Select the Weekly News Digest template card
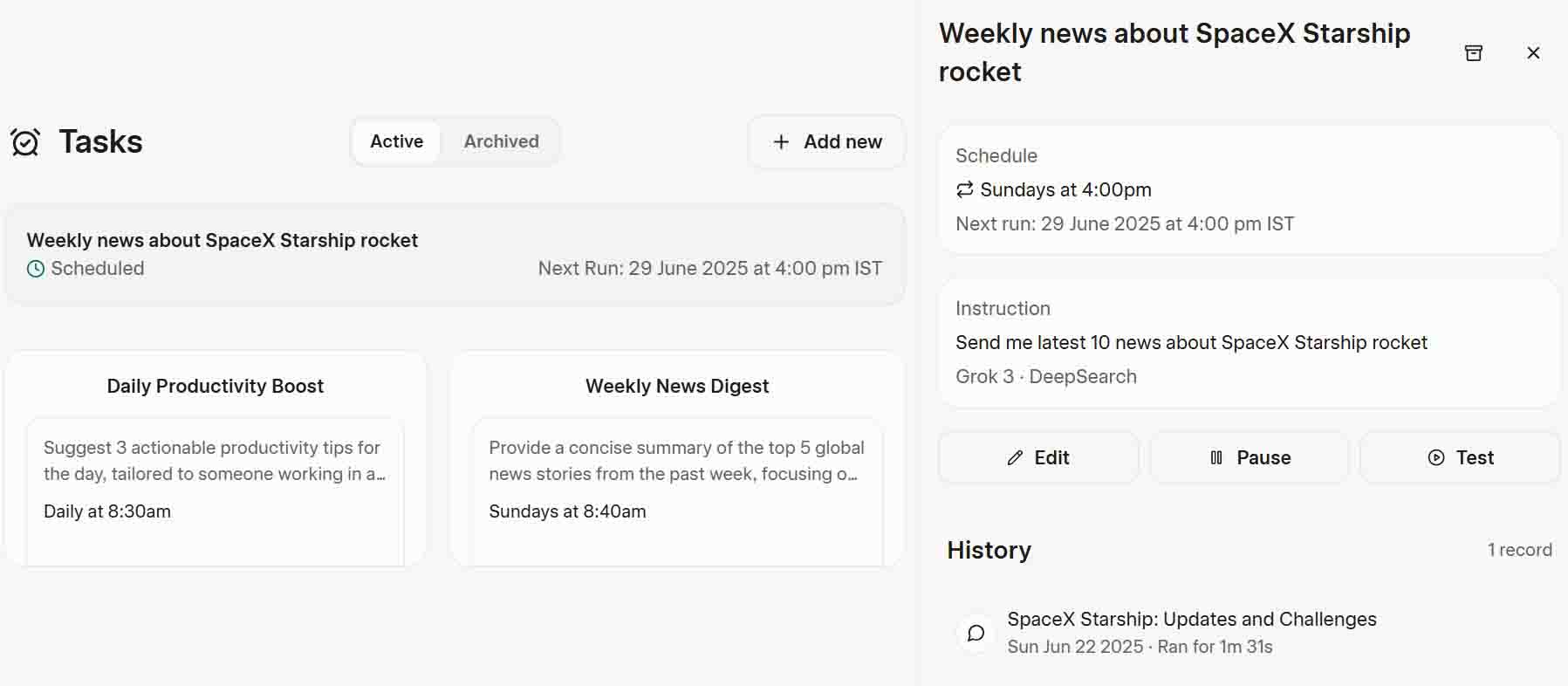The image size is (1568, 686). [677, 459]
